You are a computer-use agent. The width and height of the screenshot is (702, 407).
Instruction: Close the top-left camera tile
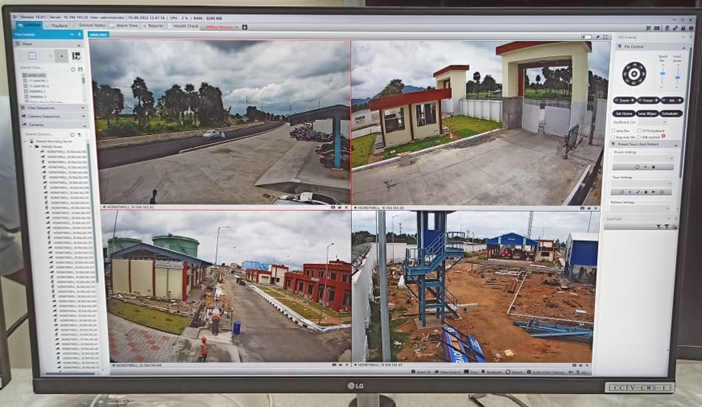click(346, 208)
